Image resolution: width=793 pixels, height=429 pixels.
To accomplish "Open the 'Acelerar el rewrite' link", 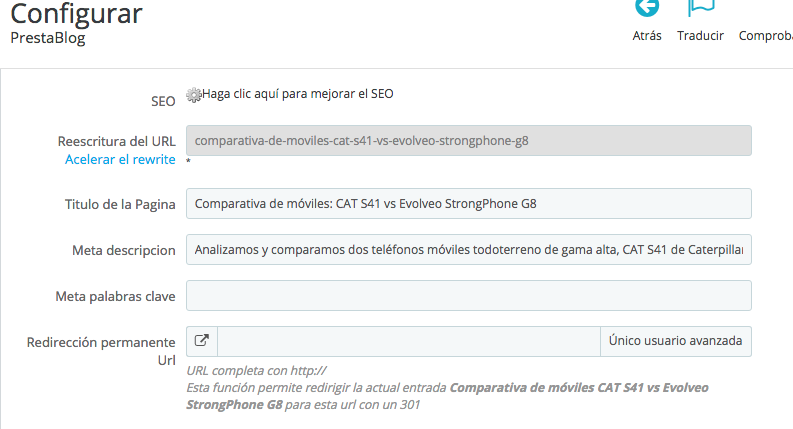I will coord(120,159).
